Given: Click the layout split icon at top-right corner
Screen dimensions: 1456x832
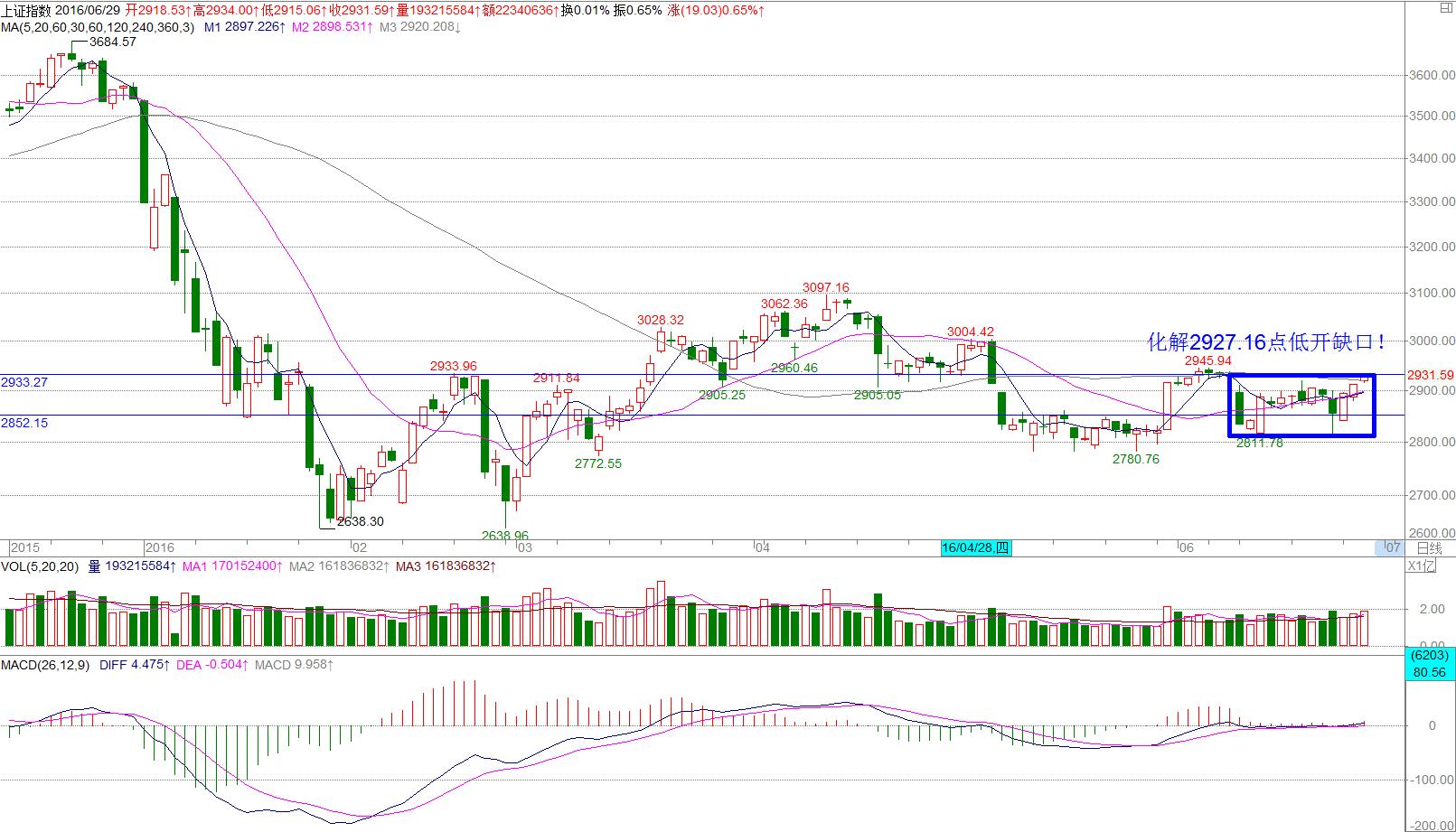Looking at the screenshot, I should (1449, 10).
